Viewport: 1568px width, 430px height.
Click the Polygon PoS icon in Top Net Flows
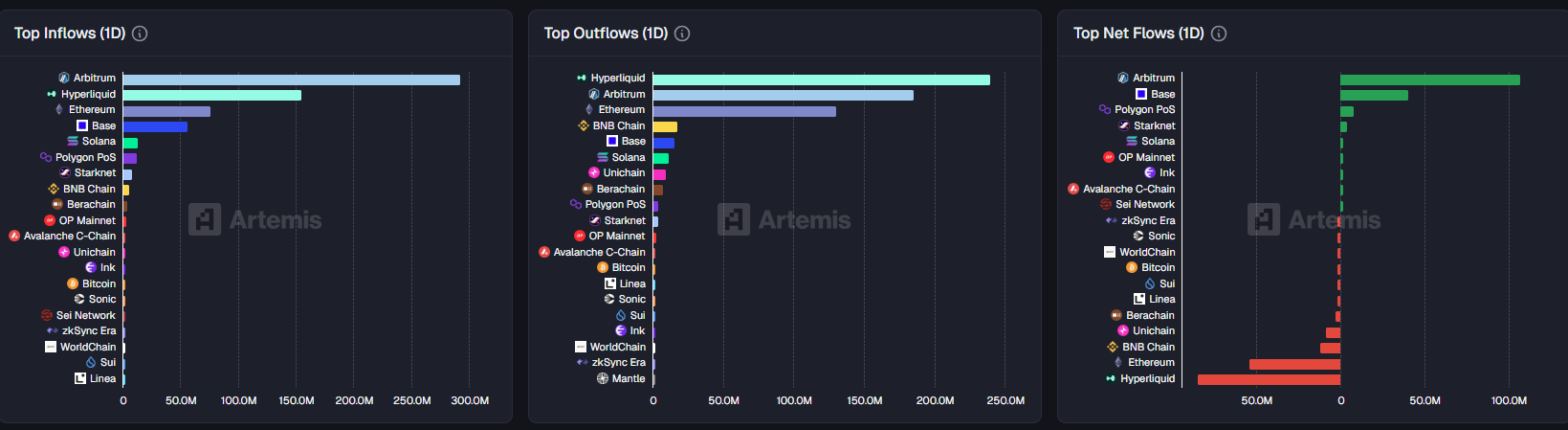(x=1105, y=109)
